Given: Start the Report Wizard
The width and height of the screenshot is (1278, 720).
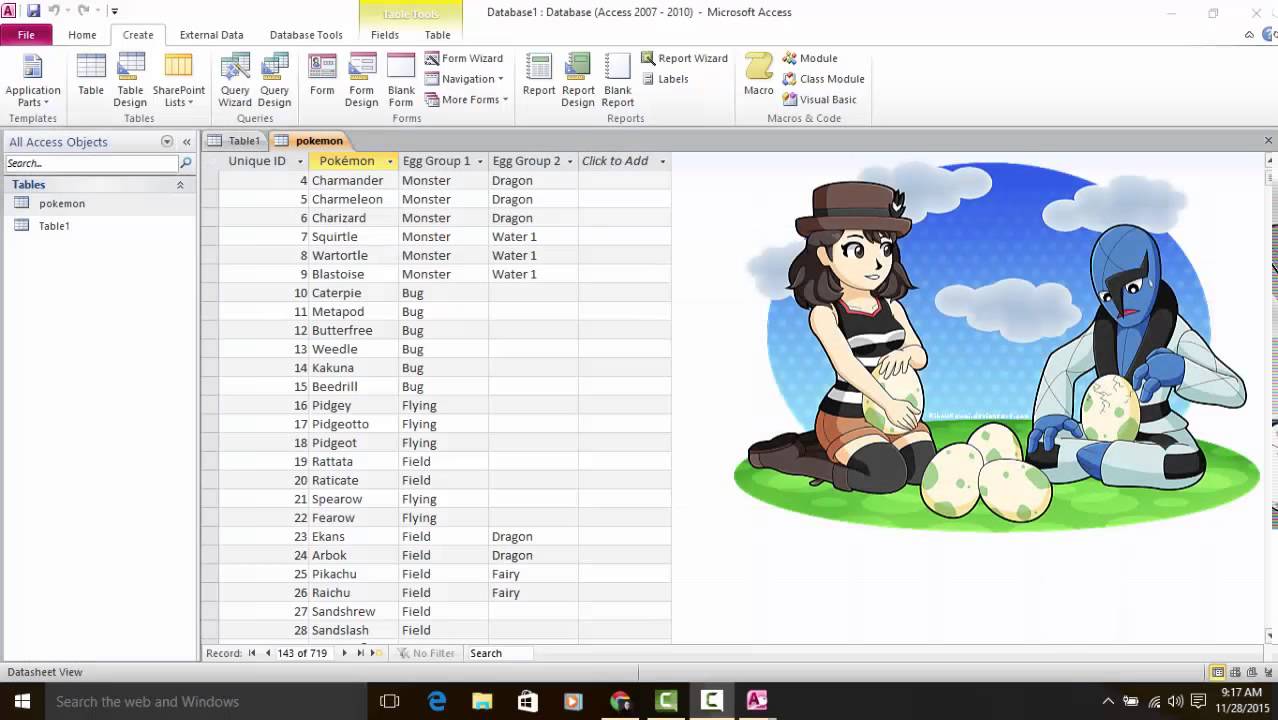Looking at the screenshot, I should point(684,58).
